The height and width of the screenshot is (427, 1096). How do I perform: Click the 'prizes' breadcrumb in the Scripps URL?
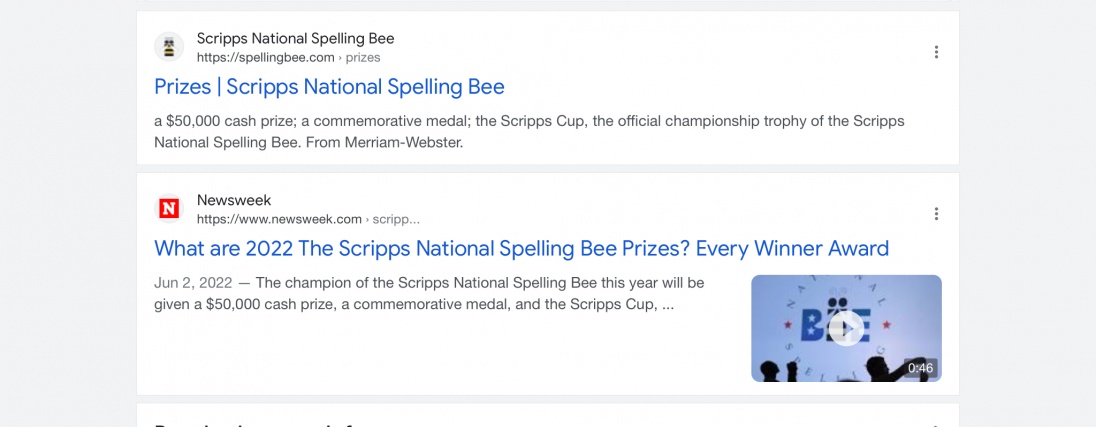coord(363,58)
